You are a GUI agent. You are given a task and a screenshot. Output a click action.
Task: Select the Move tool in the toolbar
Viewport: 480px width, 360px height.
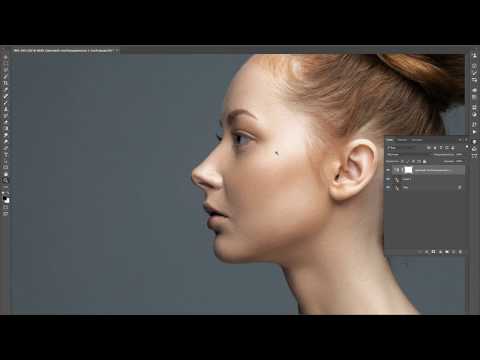coord(6,58)
